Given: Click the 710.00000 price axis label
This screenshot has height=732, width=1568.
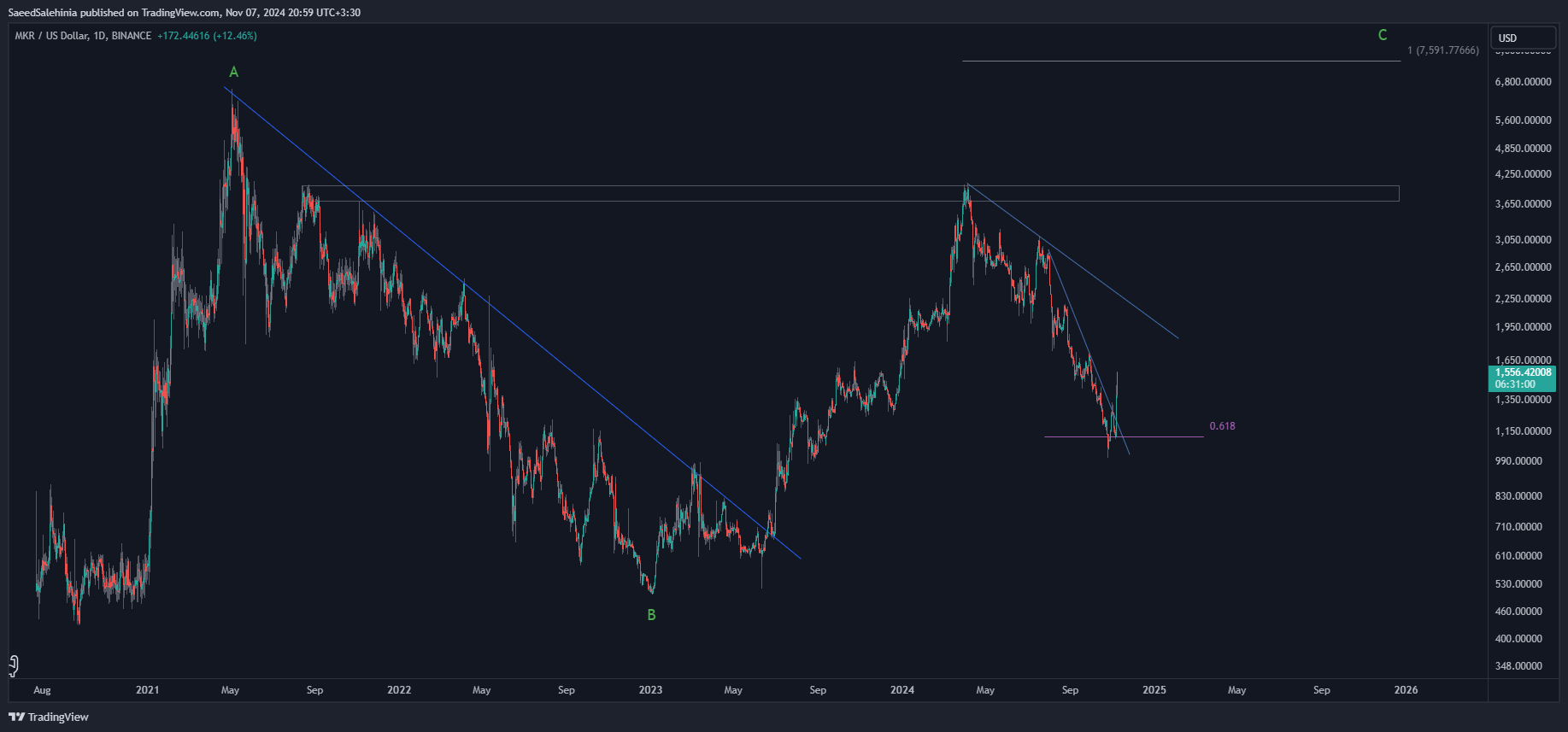Looking at the screenshot, I should tap(1518, 527).
